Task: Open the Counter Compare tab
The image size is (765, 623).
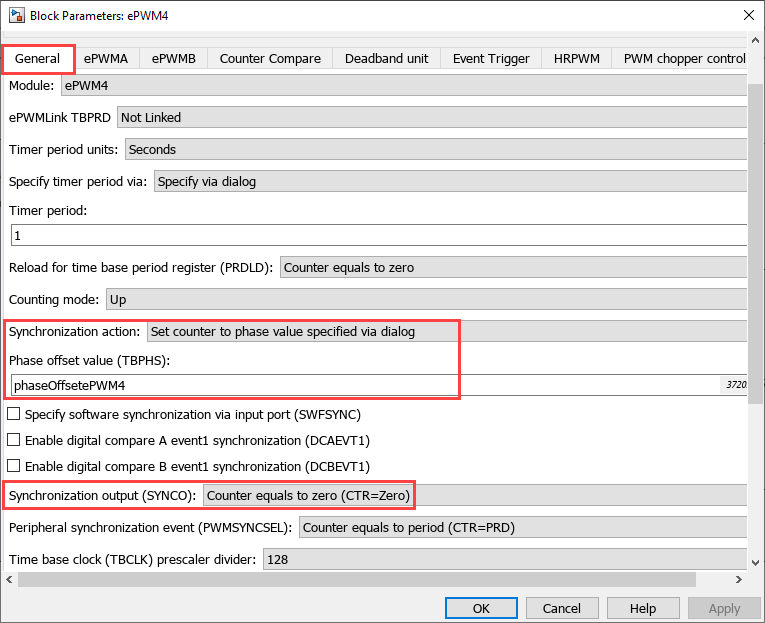Action: pos(270,59)
